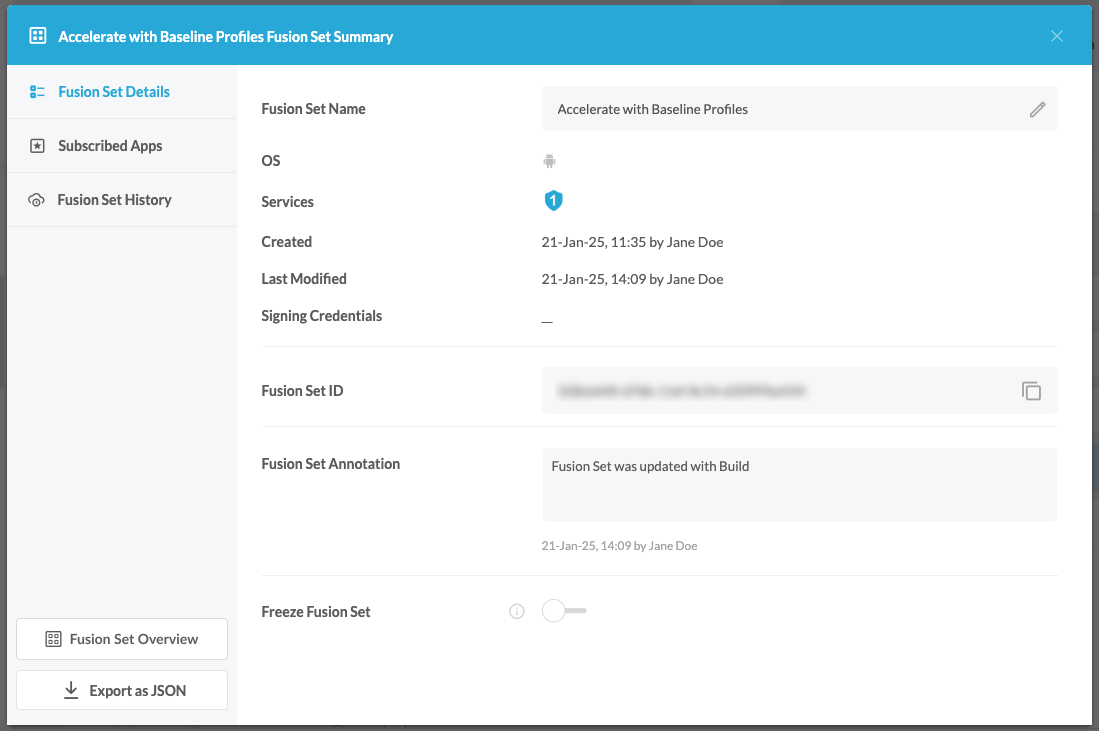Open the Fusion Set History section
The height and width of the screenshot is (731, 1099).
point(113,199)
